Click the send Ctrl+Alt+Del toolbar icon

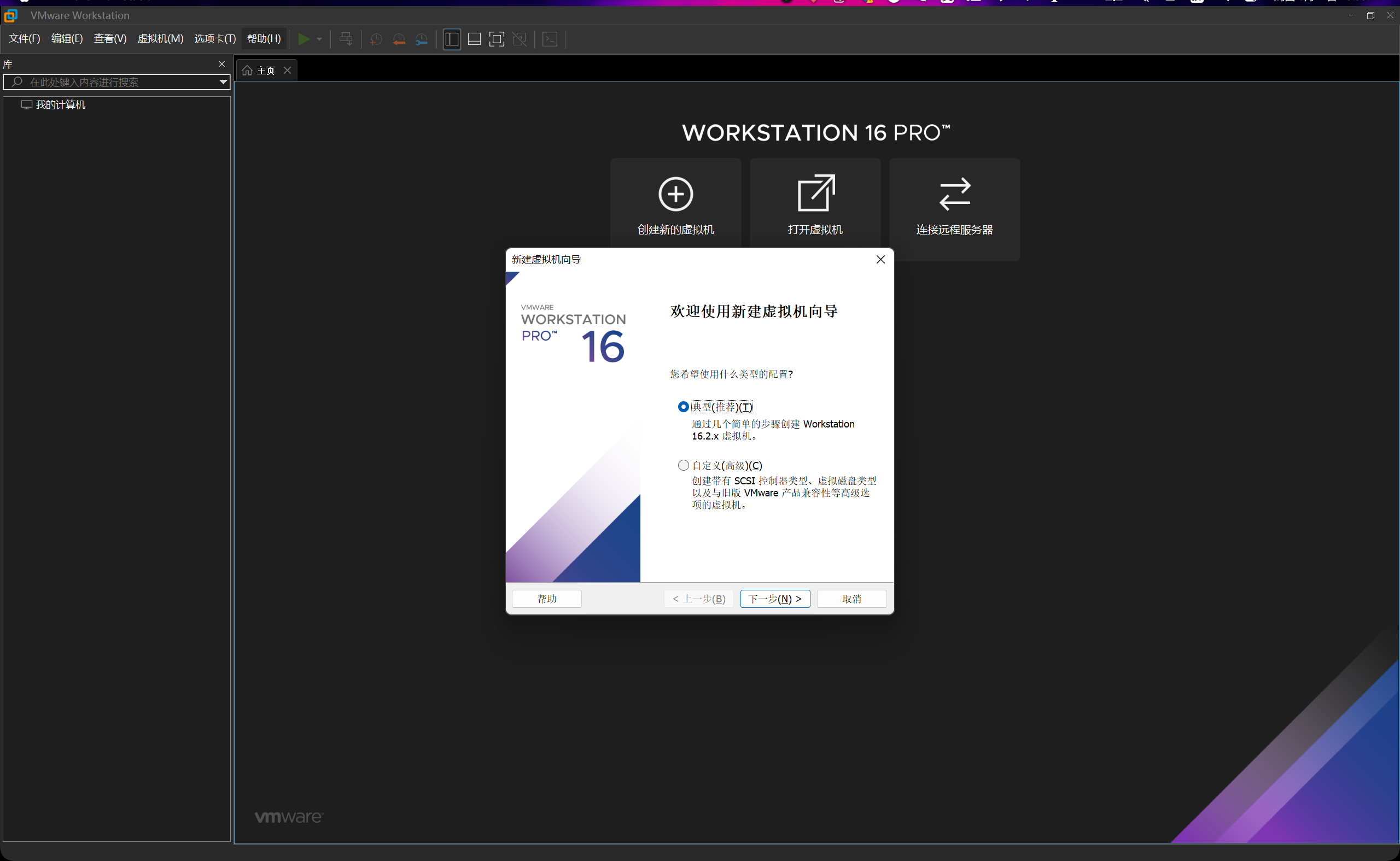coord(346,39)
